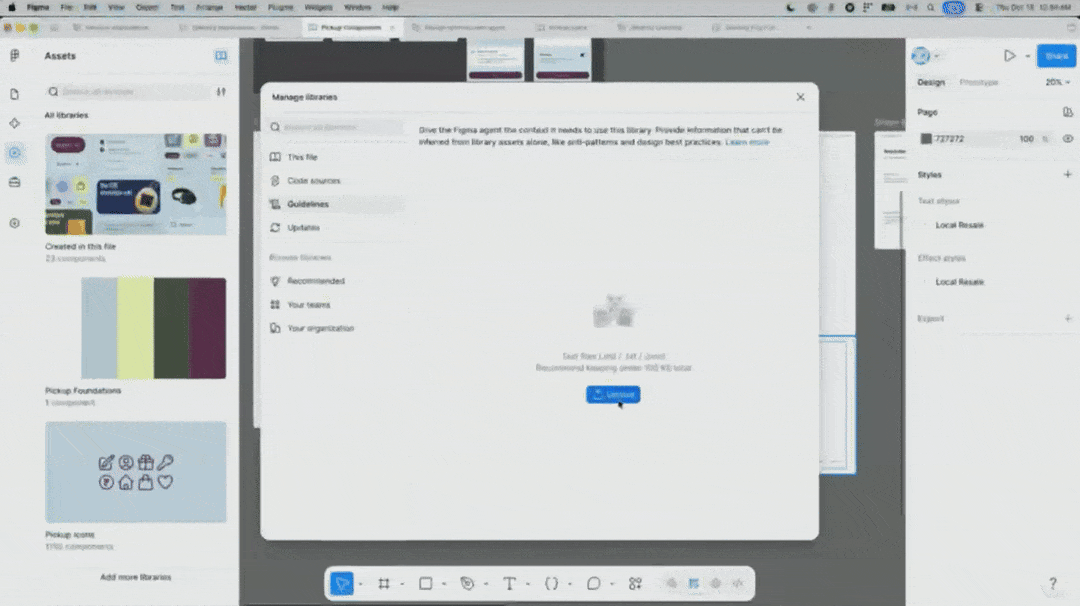
Task: Click the blue Share button
Action: [x=1056, y=56]
